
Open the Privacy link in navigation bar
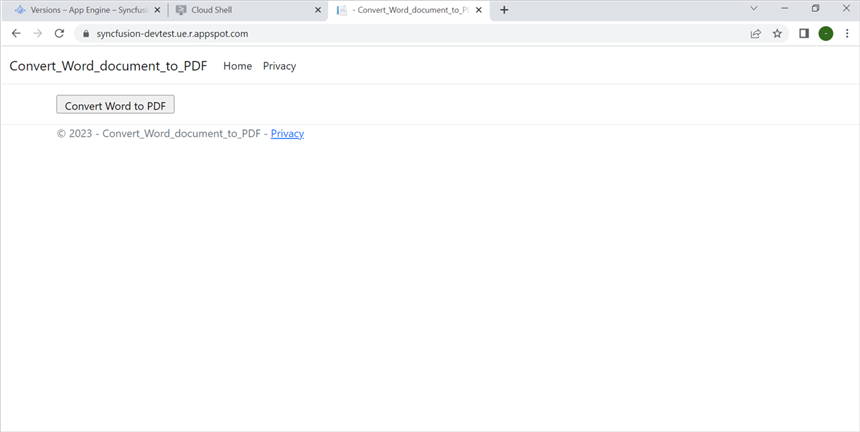[x=279, y=66]
